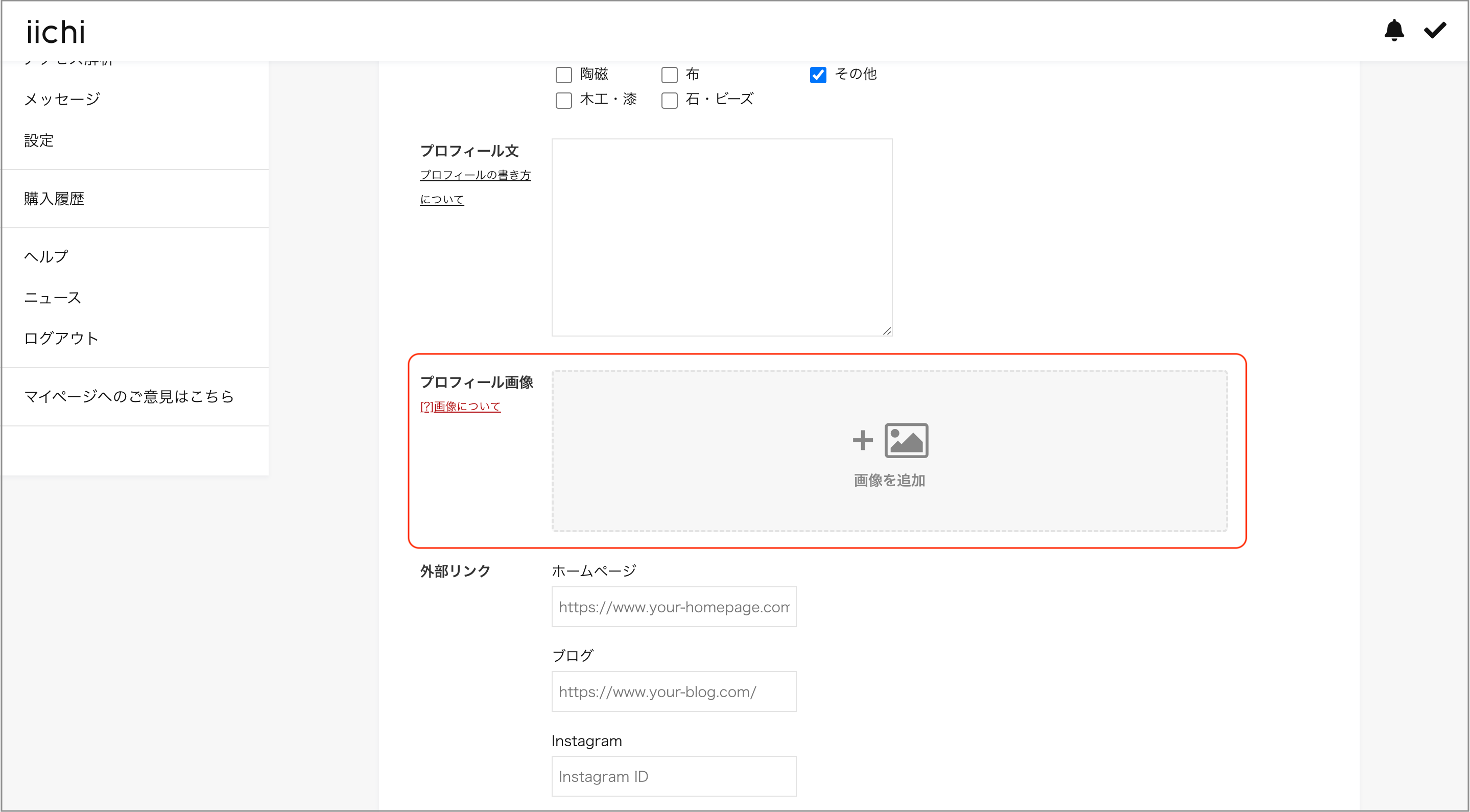Click the ブログ field label
The height and width of the screenshot is (812, 1470).
(573, 656)
